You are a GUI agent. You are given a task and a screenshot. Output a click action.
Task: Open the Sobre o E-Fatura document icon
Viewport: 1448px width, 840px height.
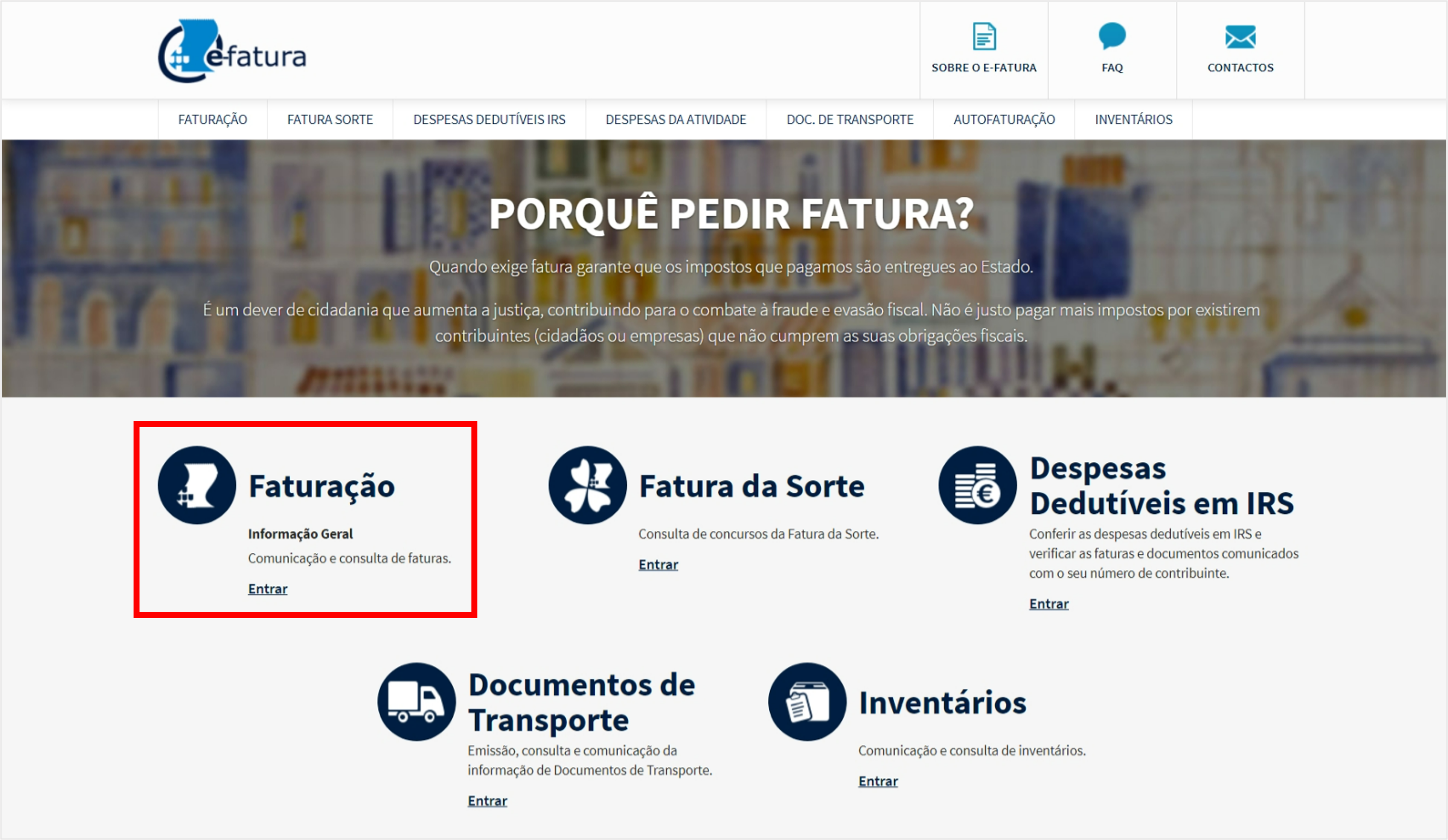pos(984,36)
